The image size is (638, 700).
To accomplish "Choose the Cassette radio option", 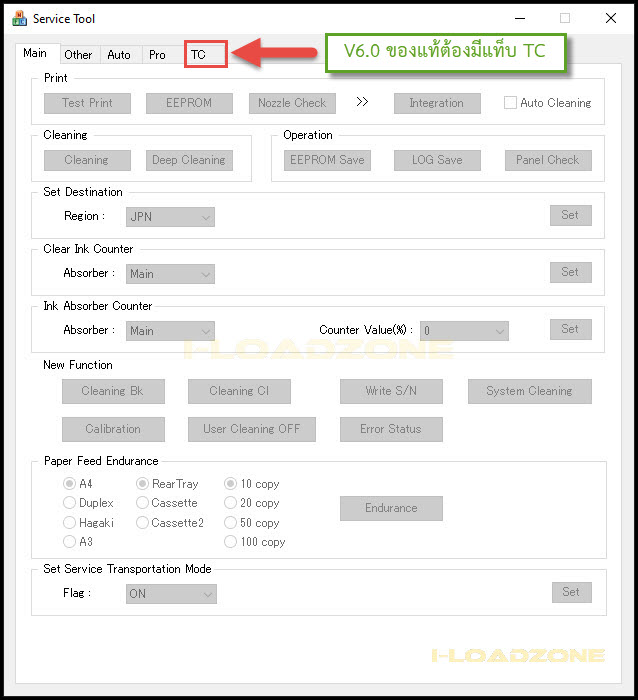I will 142,503.
